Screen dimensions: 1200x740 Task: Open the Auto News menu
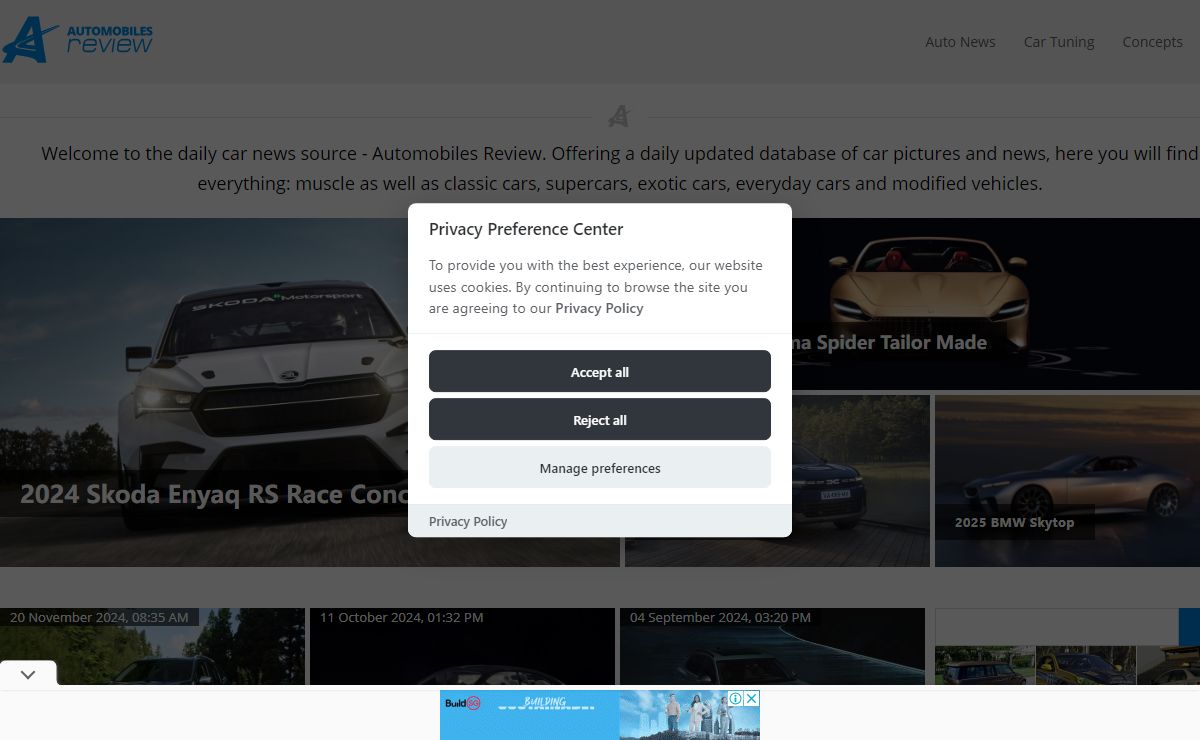pyautogui.click(x=960, y=42)
